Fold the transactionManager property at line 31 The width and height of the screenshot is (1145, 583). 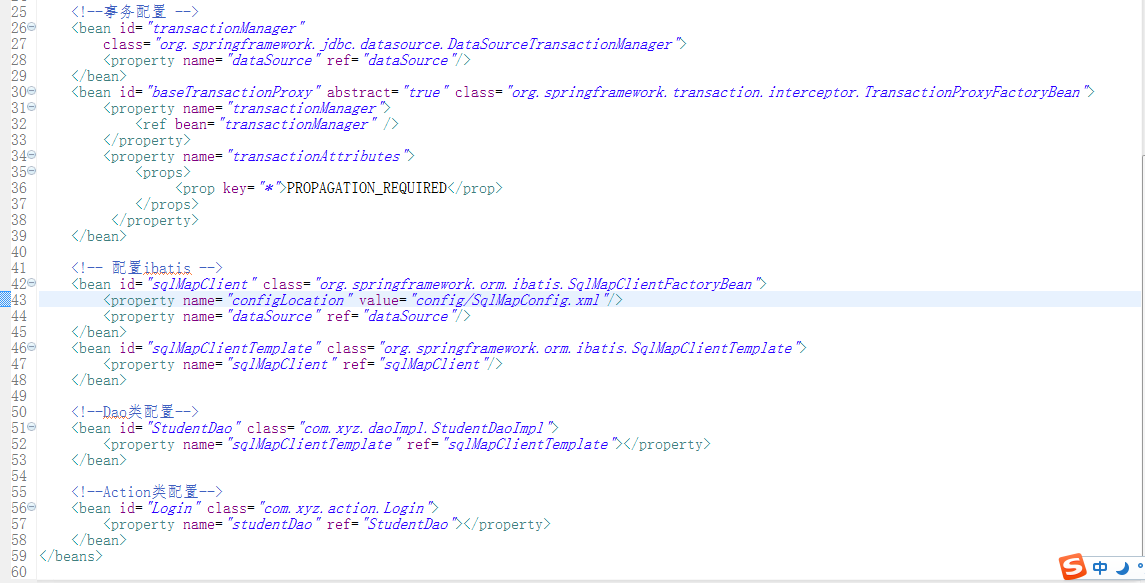point(31,108)
